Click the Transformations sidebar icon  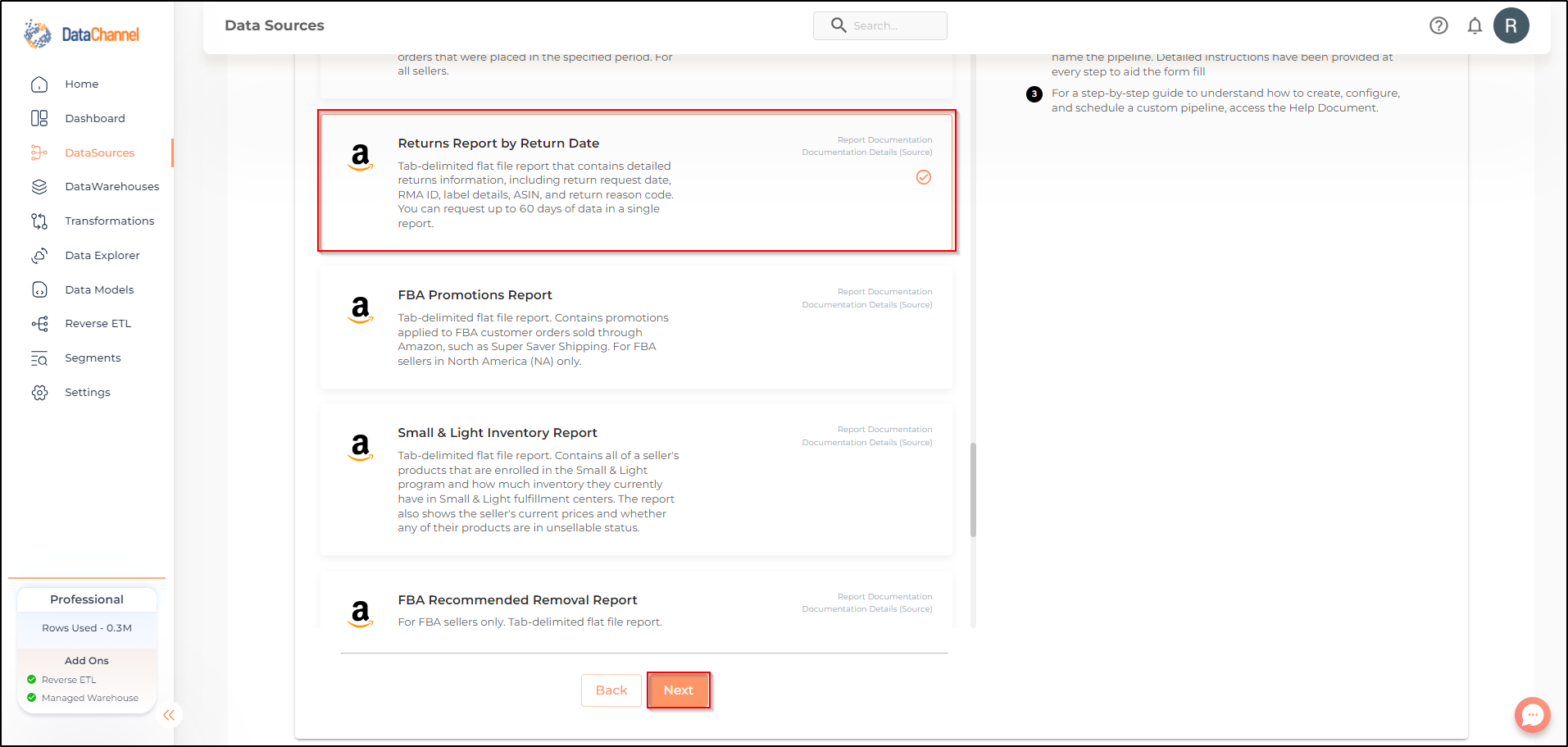39,221
